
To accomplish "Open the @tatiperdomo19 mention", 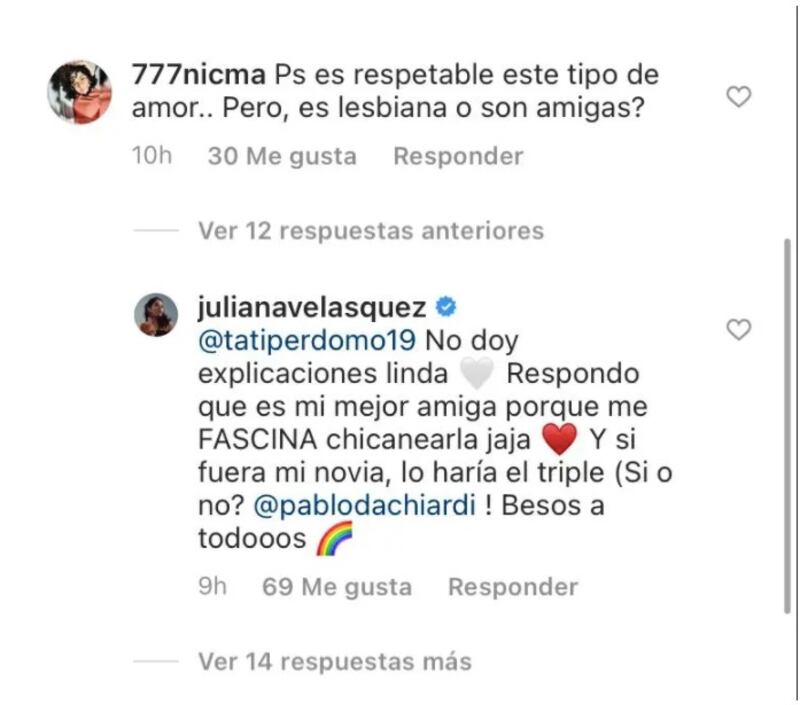I will (307, 341).
